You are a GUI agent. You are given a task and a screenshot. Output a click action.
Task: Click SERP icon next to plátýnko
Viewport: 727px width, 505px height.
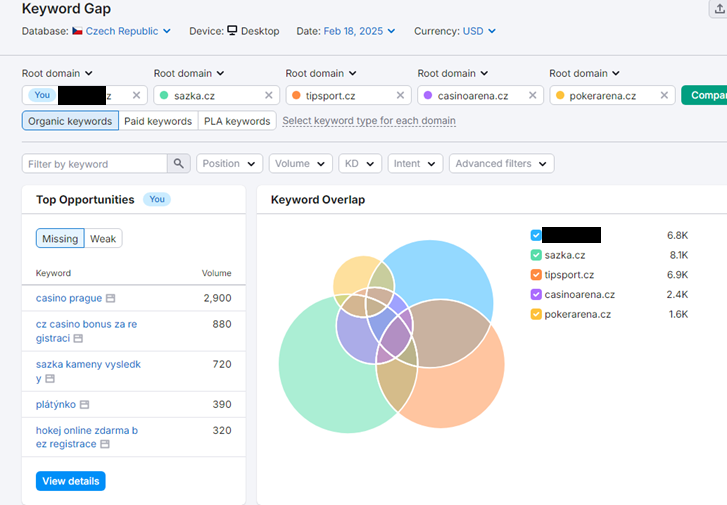[x=84, y=404]
